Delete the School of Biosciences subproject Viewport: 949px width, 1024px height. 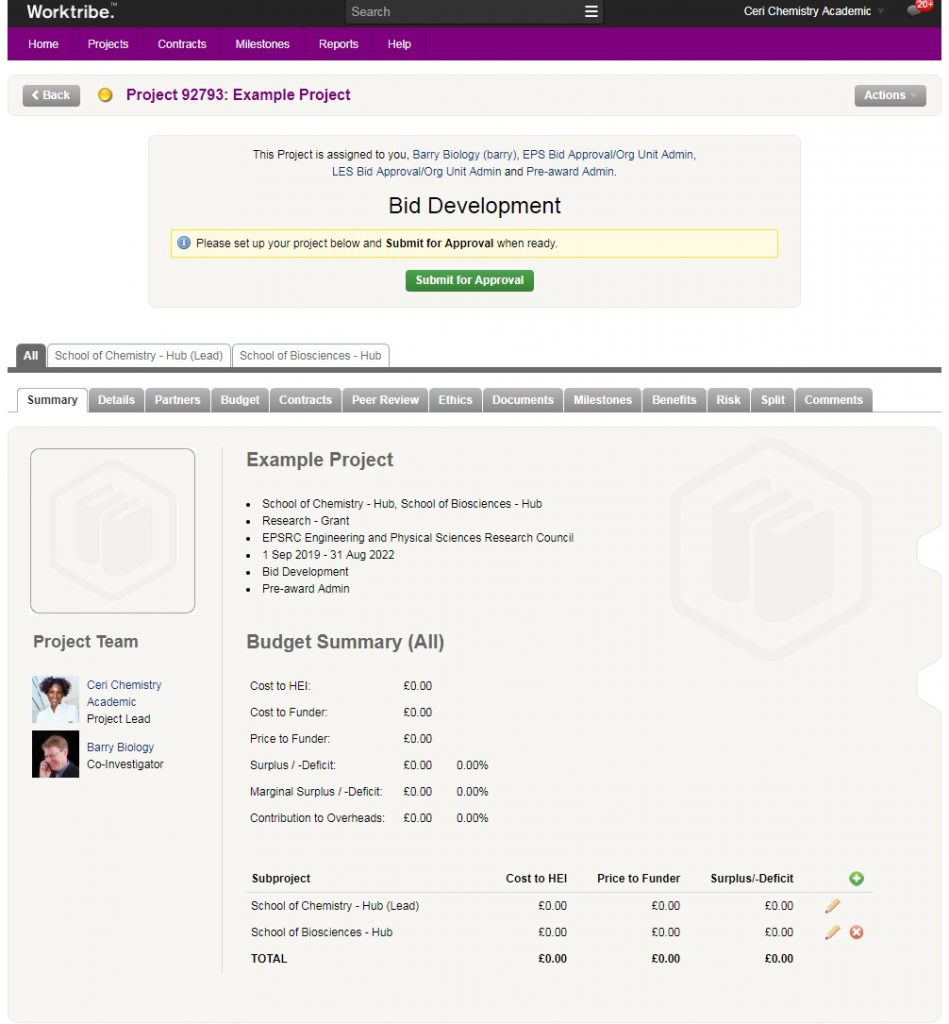856,932
